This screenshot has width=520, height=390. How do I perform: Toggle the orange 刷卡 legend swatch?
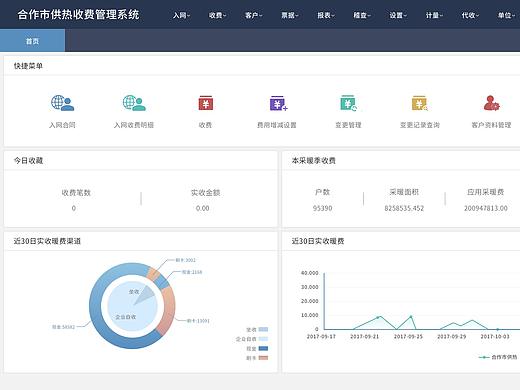click(x=263, y=358)
